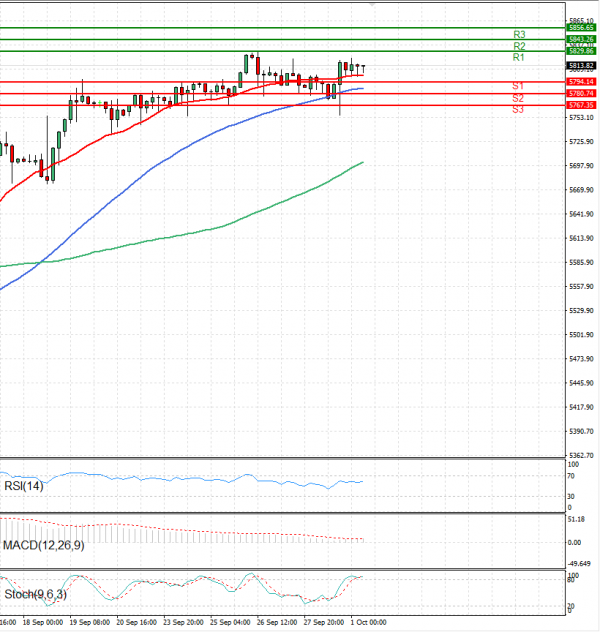The image size is (600, 632).
Task: Click the 5501.90 price axis value
Action: point(581,335)
